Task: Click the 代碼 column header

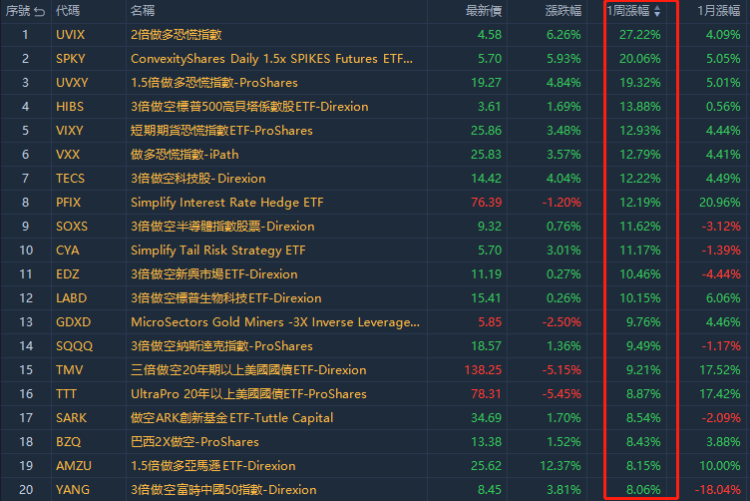Action: coord(68,11)
